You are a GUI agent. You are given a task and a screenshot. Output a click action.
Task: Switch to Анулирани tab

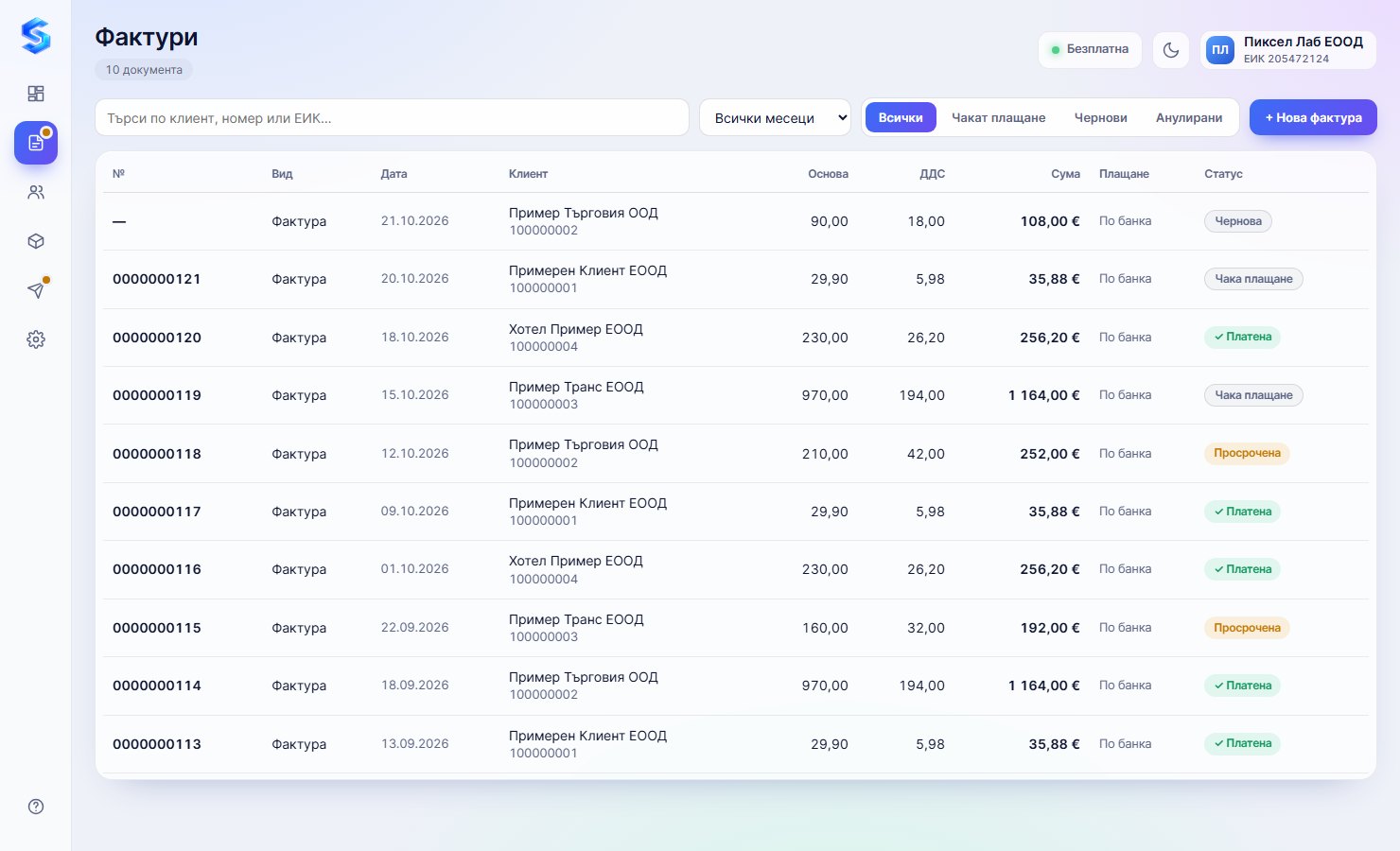1189,118
